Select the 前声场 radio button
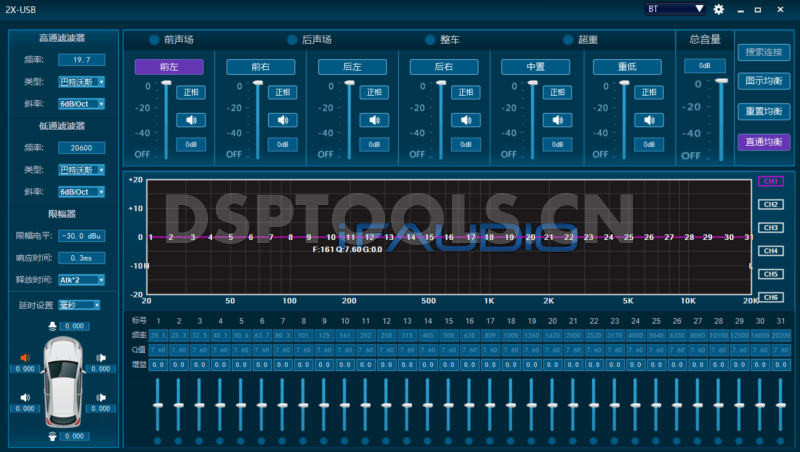Viewport: 800px width, 452px height. point(154,40)
